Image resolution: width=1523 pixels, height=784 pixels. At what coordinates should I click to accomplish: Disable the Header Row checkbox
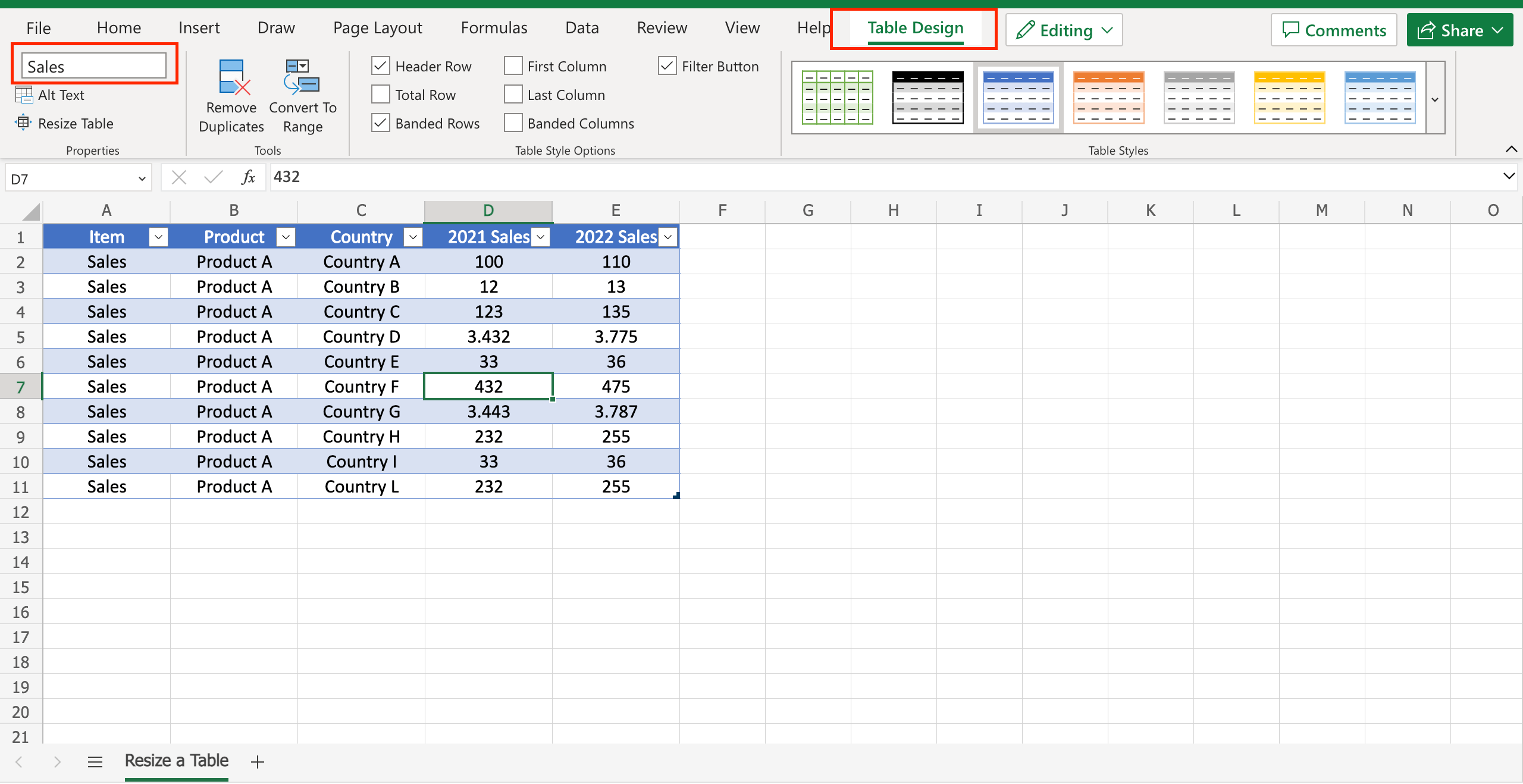(x=380, y=65)
